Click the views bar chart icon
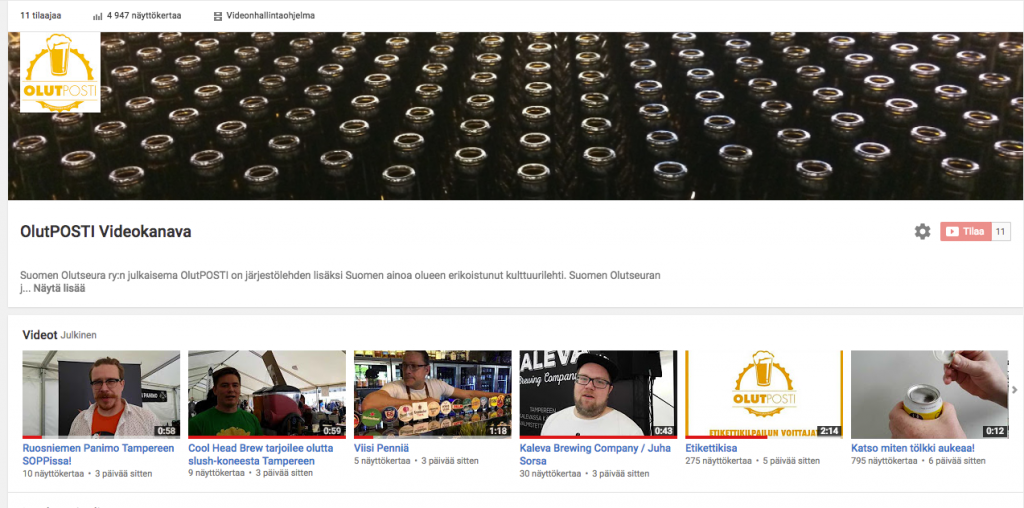 click(98, 16)
